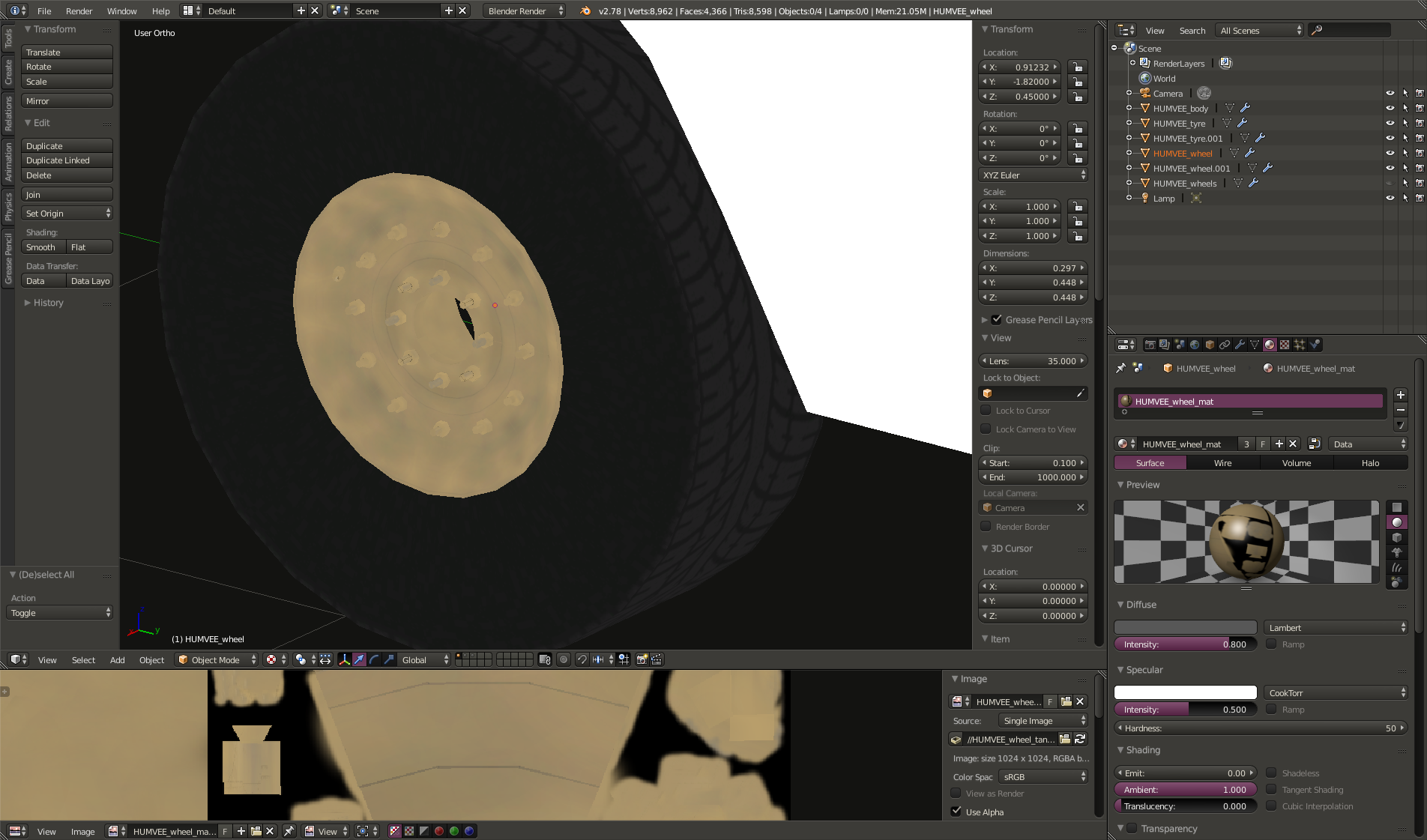This screenshot has height=840, width=1427.
Task: Click the Join button
Action: pyautogui.click(x=67, y=195)
